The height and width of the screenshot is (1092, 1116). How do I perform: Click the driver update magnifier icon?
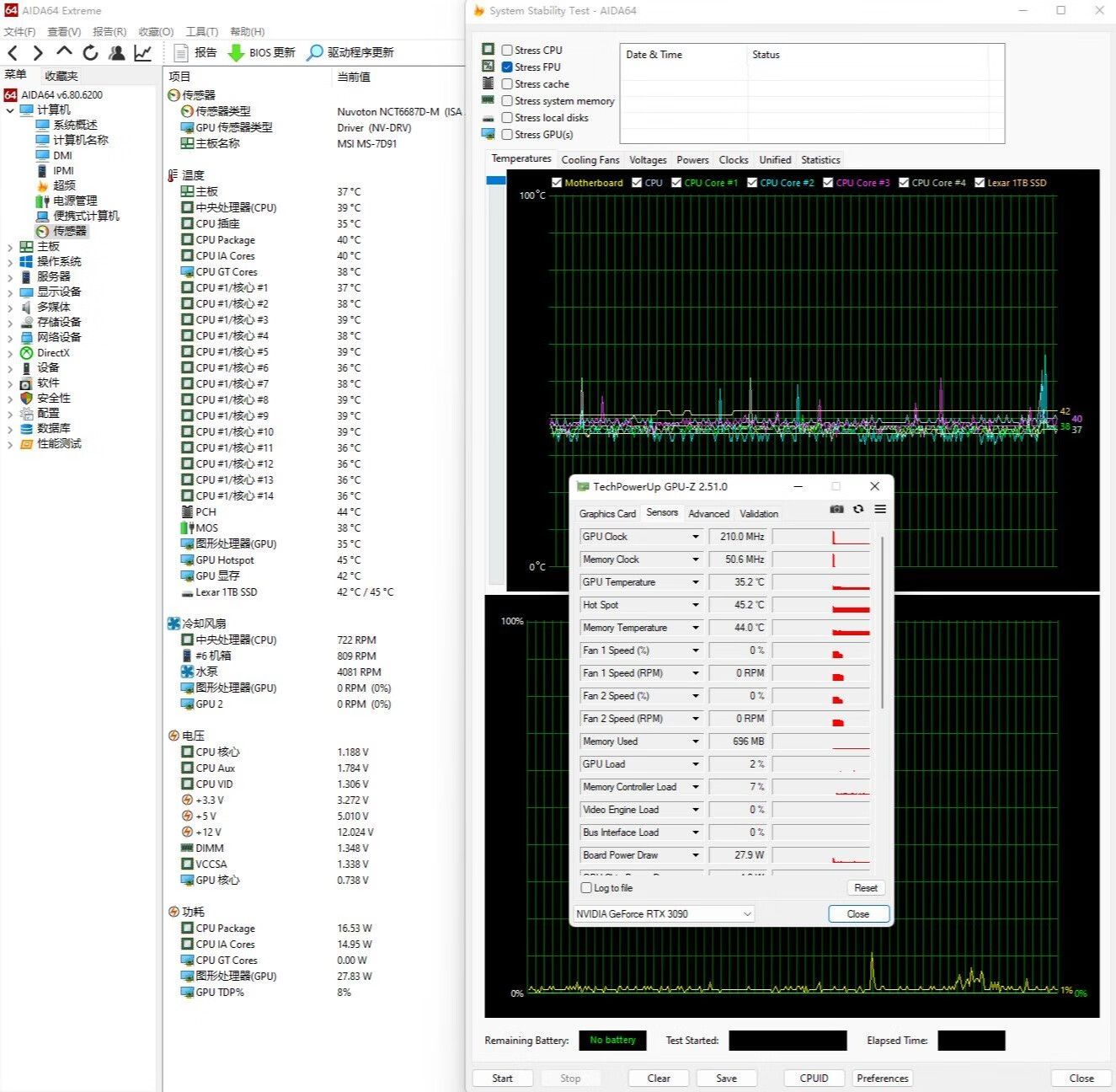tap(314, 53)
